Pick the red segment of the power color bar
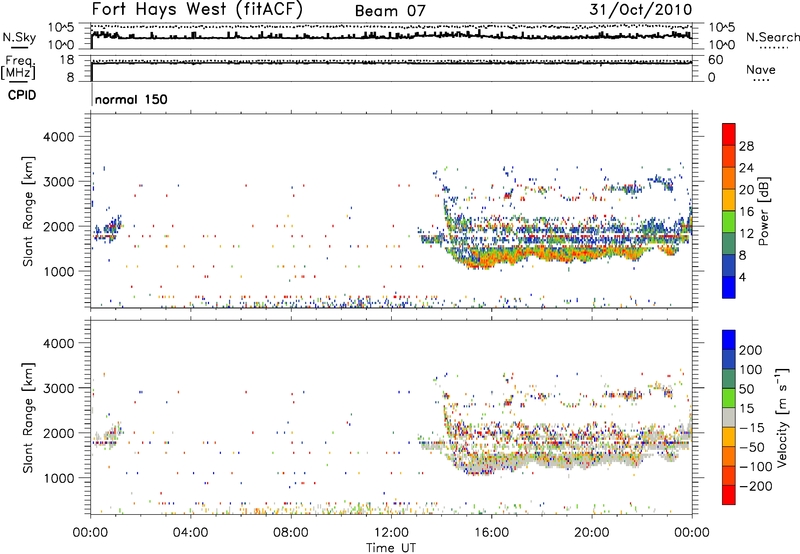Screen dimensions: 800x554 pos(729,134)
